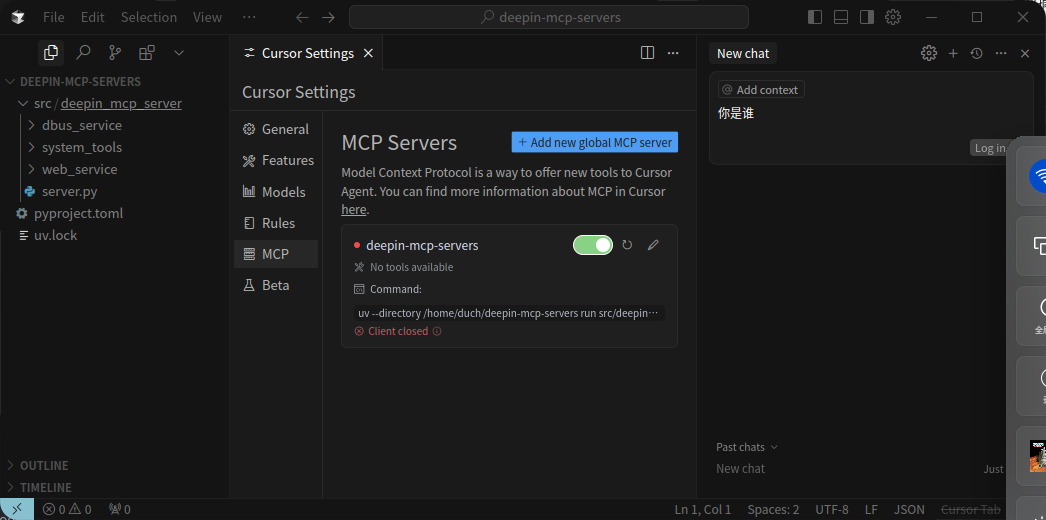Expand the additional views chevron in activity bar
This screenshot has width=1046, height=520.
(x=178, y=53)
